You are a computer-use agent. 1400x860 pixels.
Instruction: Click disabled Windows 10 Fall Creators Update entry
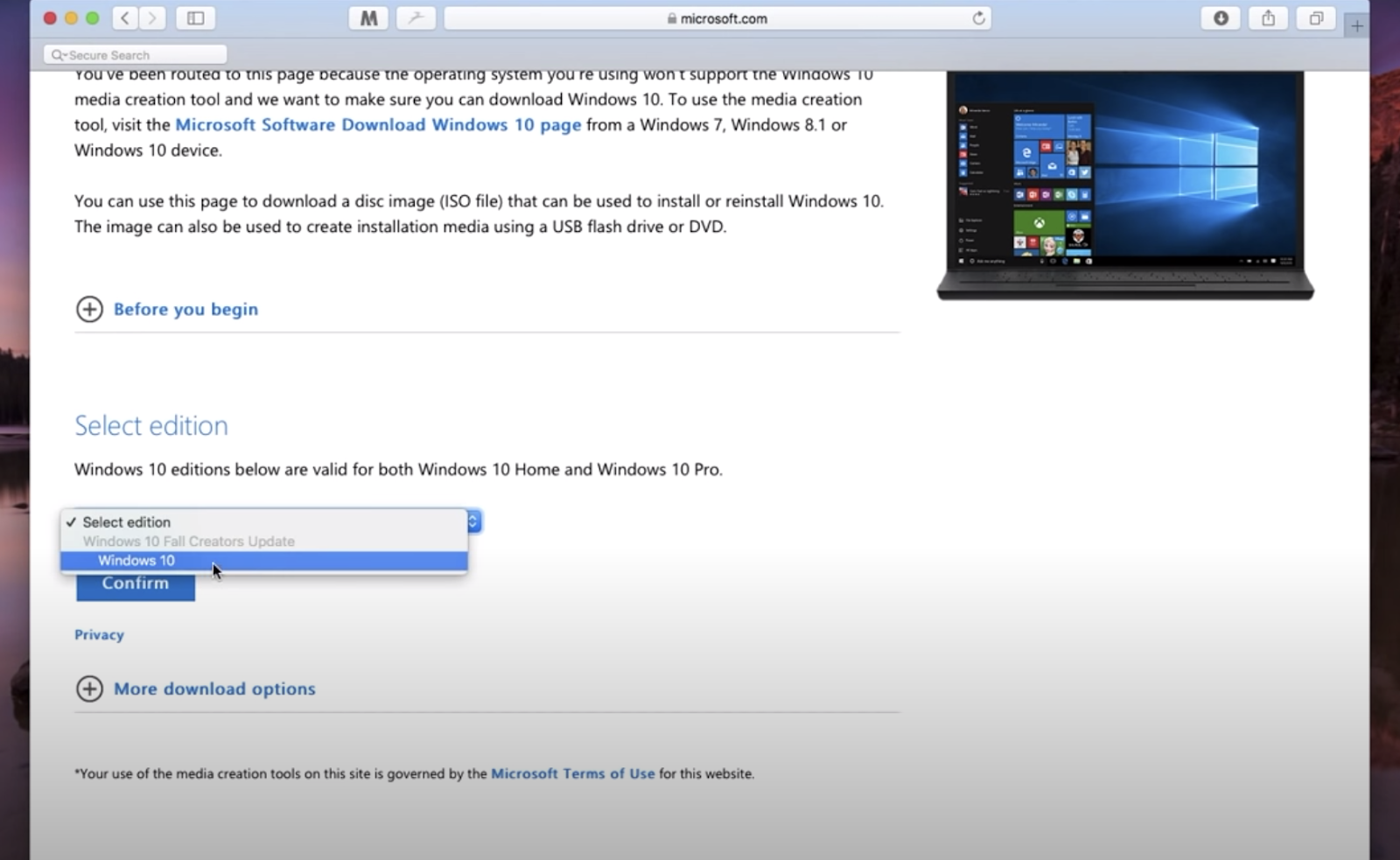pyautogui.click(x=264, y=542)
